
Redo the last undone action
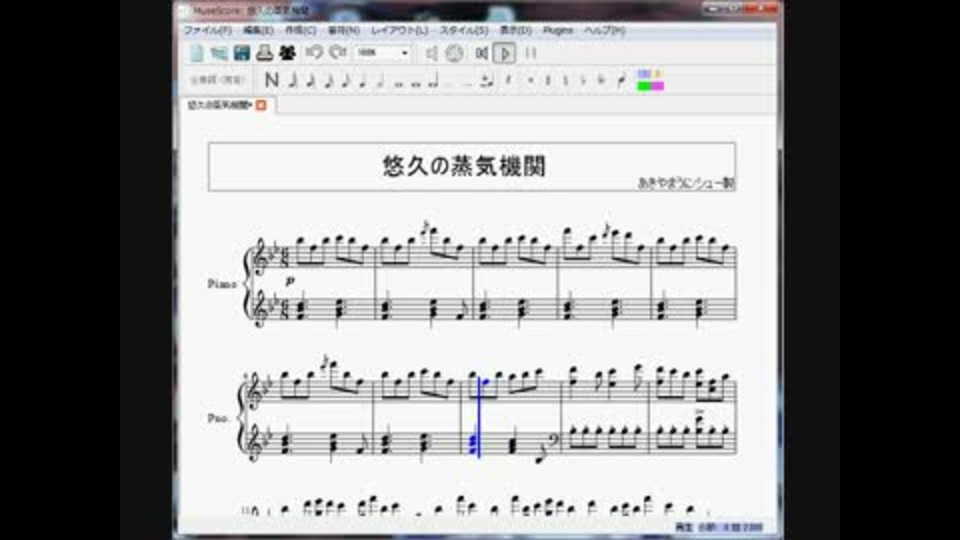[x=337, y=53]
